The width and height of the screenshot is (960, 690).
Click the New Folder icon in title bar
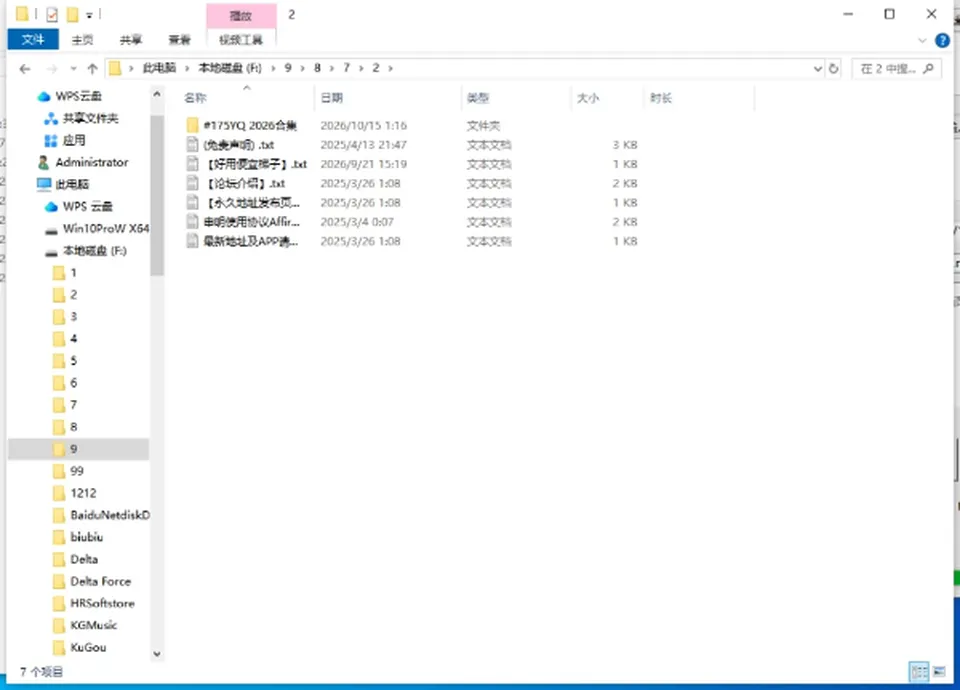point(72,14)
